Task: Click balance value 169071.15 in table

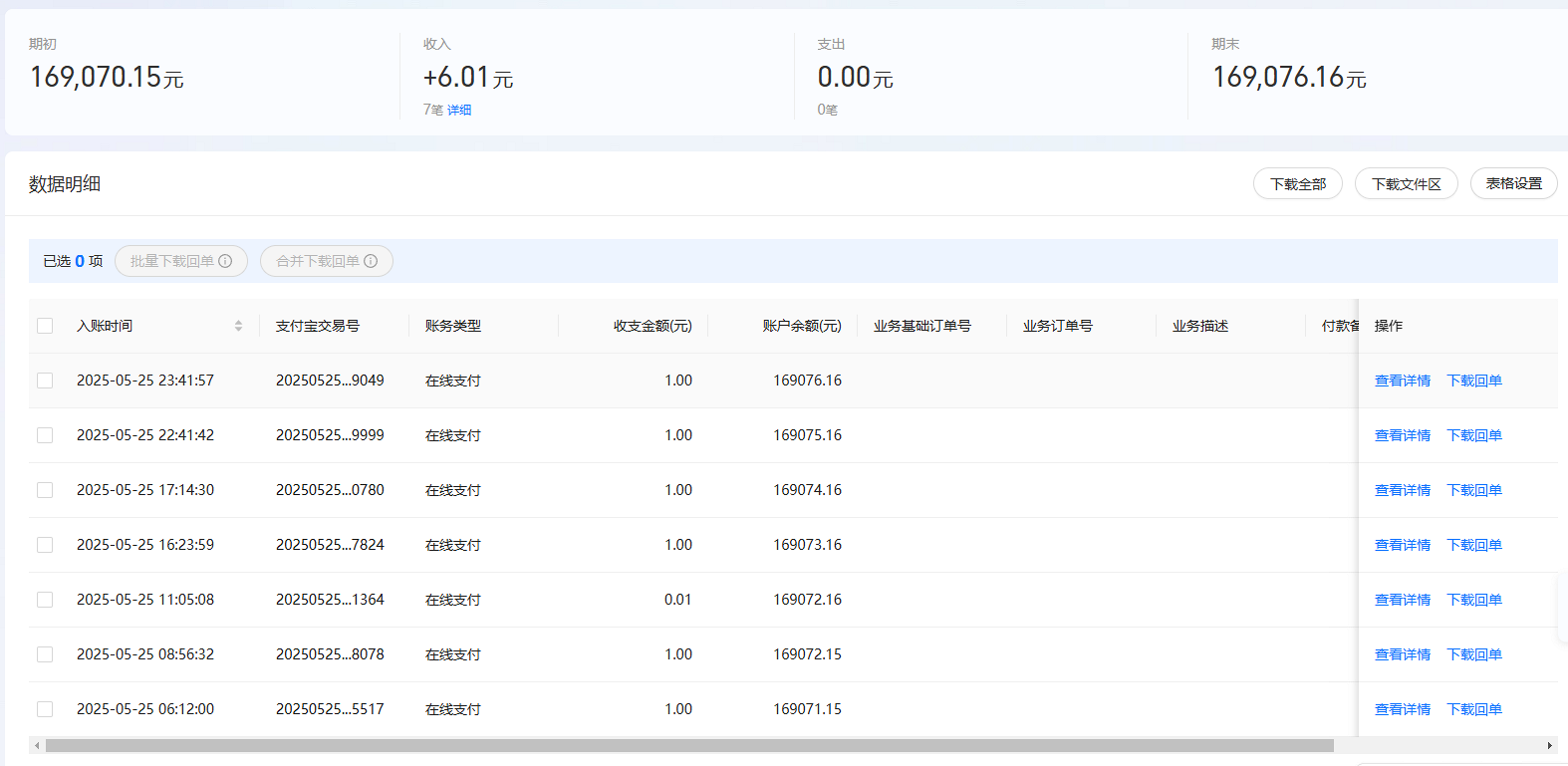Action: coord(808,709)
